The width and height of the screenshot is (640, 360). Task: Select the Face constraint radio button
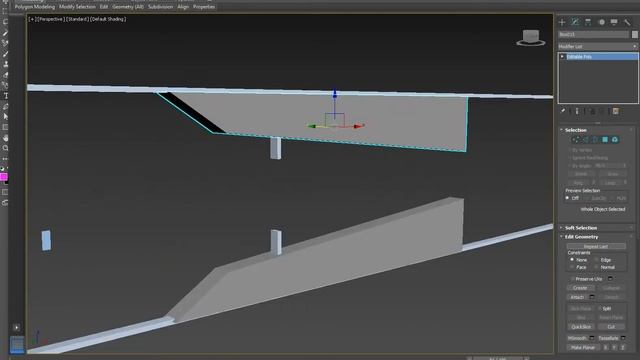coord(572,267)
